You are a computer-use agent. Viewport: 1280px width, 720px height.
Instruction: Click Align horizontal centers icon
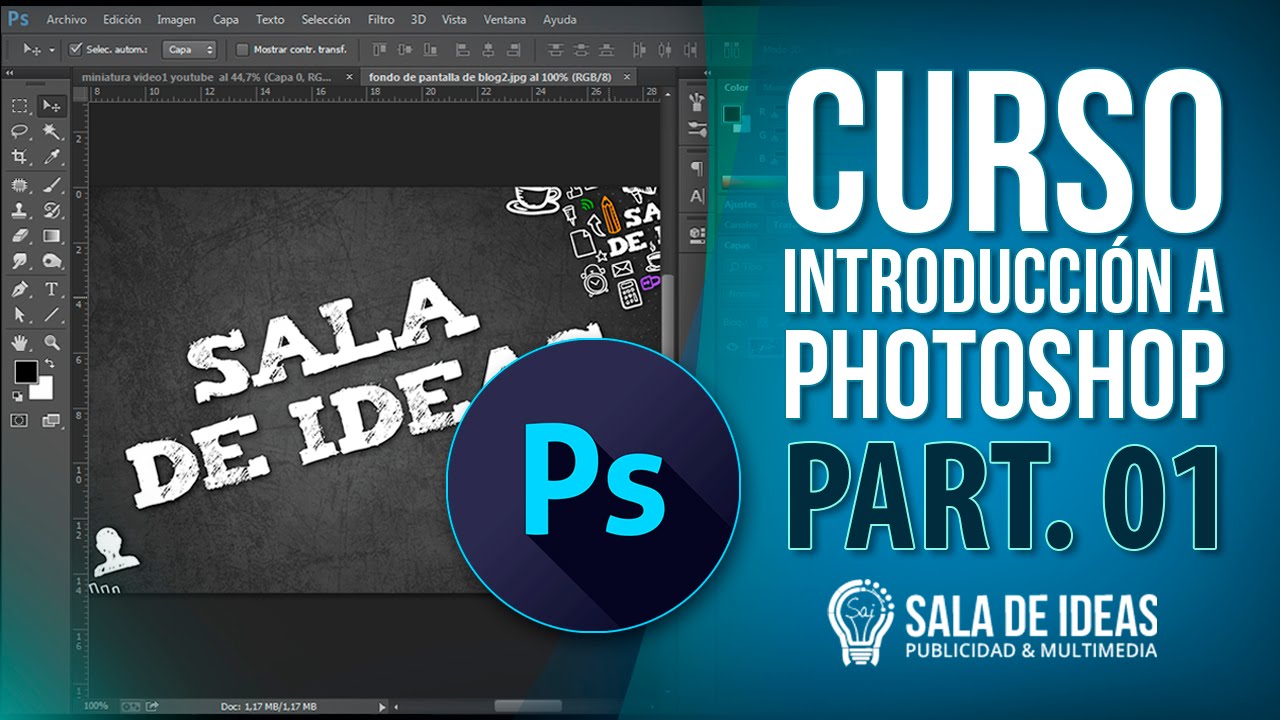point(490,49)
